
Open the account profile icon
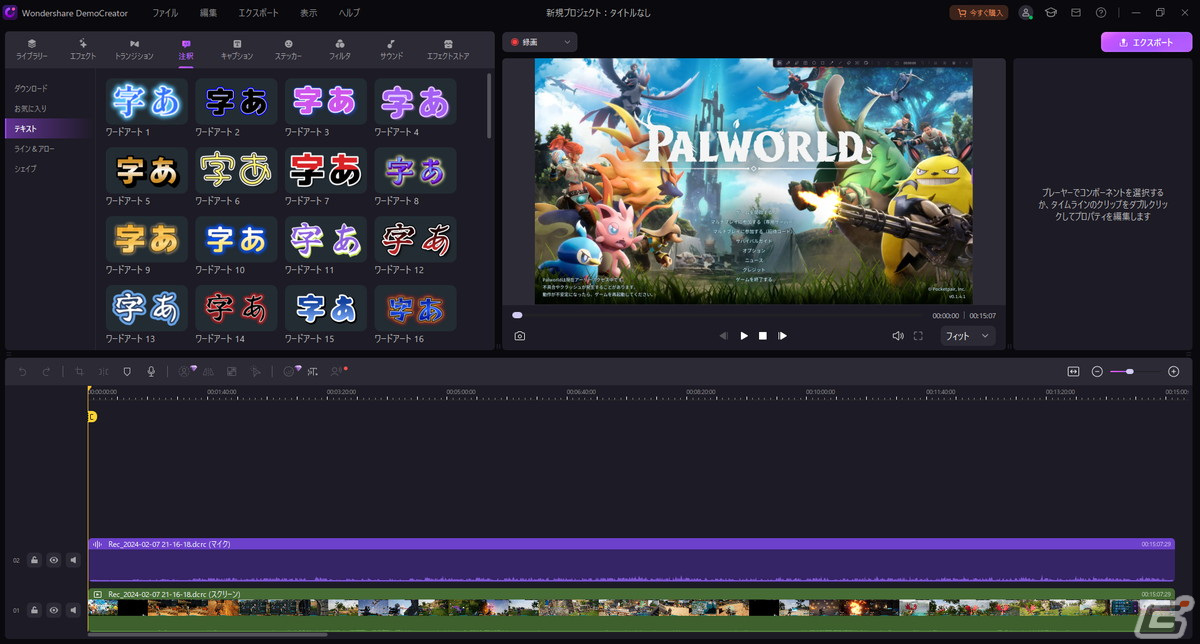coord(1026,13)
